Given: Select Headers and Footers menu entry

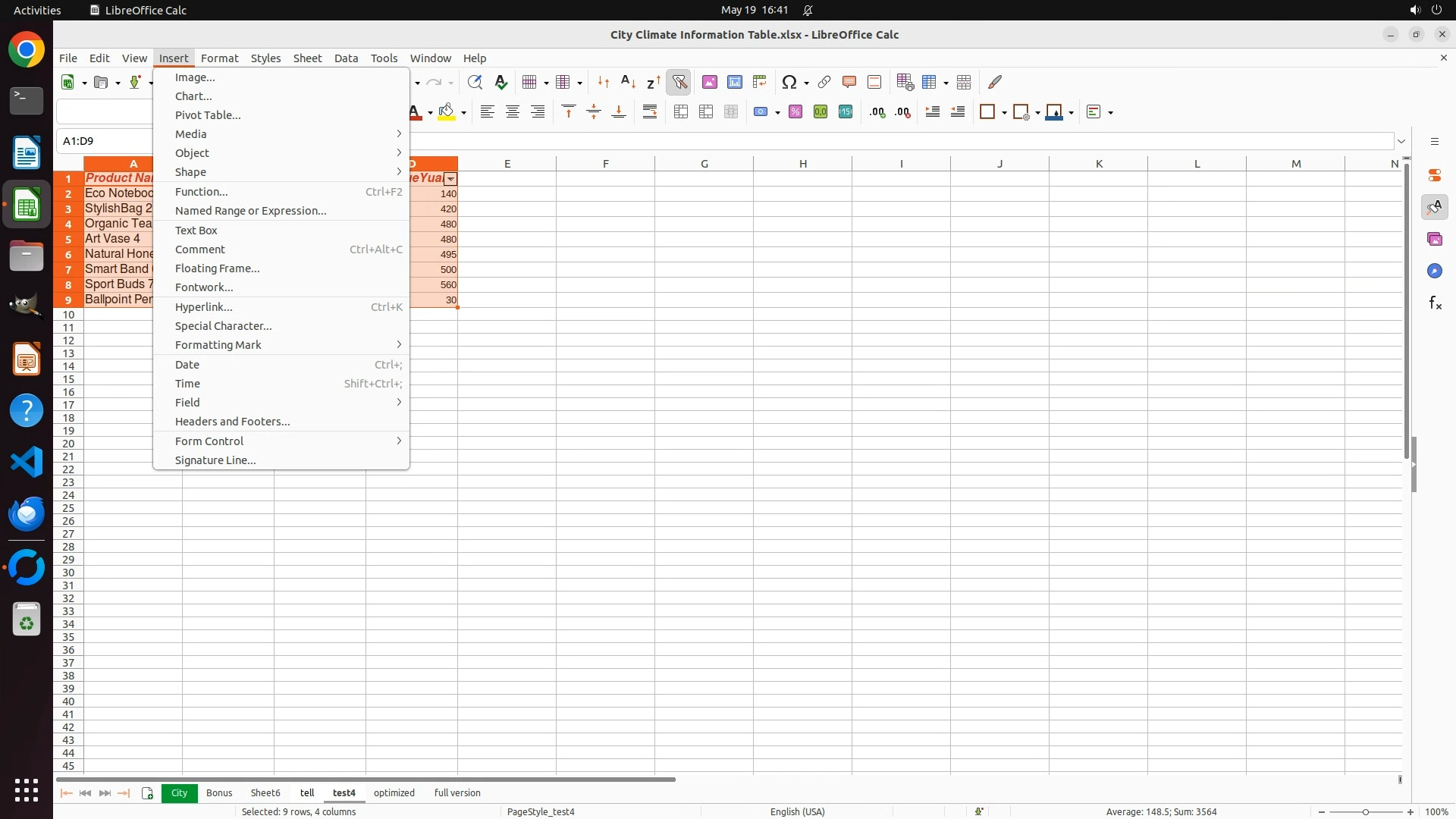Looking at the screenshot, I should click(232, 422).
